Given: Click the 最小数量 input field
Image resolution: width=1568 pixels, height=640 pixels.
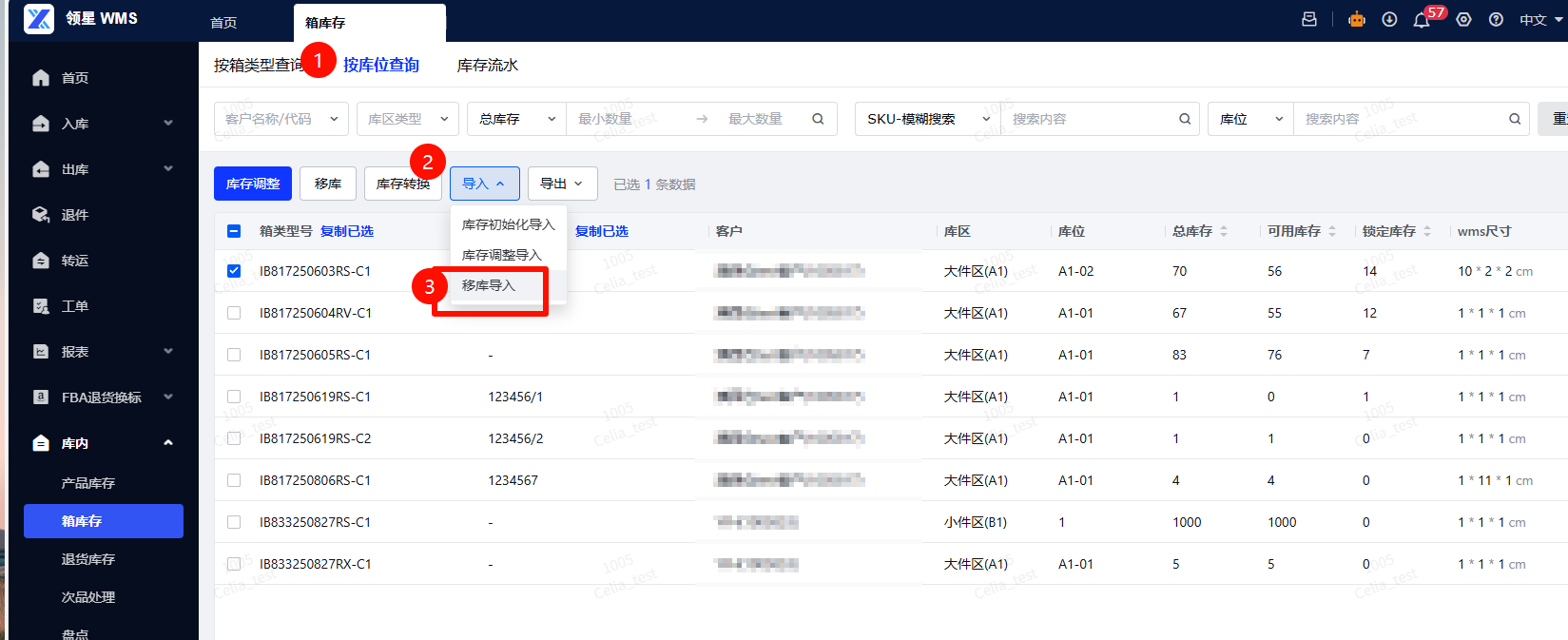Looking at the screenshot, I should click(628, 119).
